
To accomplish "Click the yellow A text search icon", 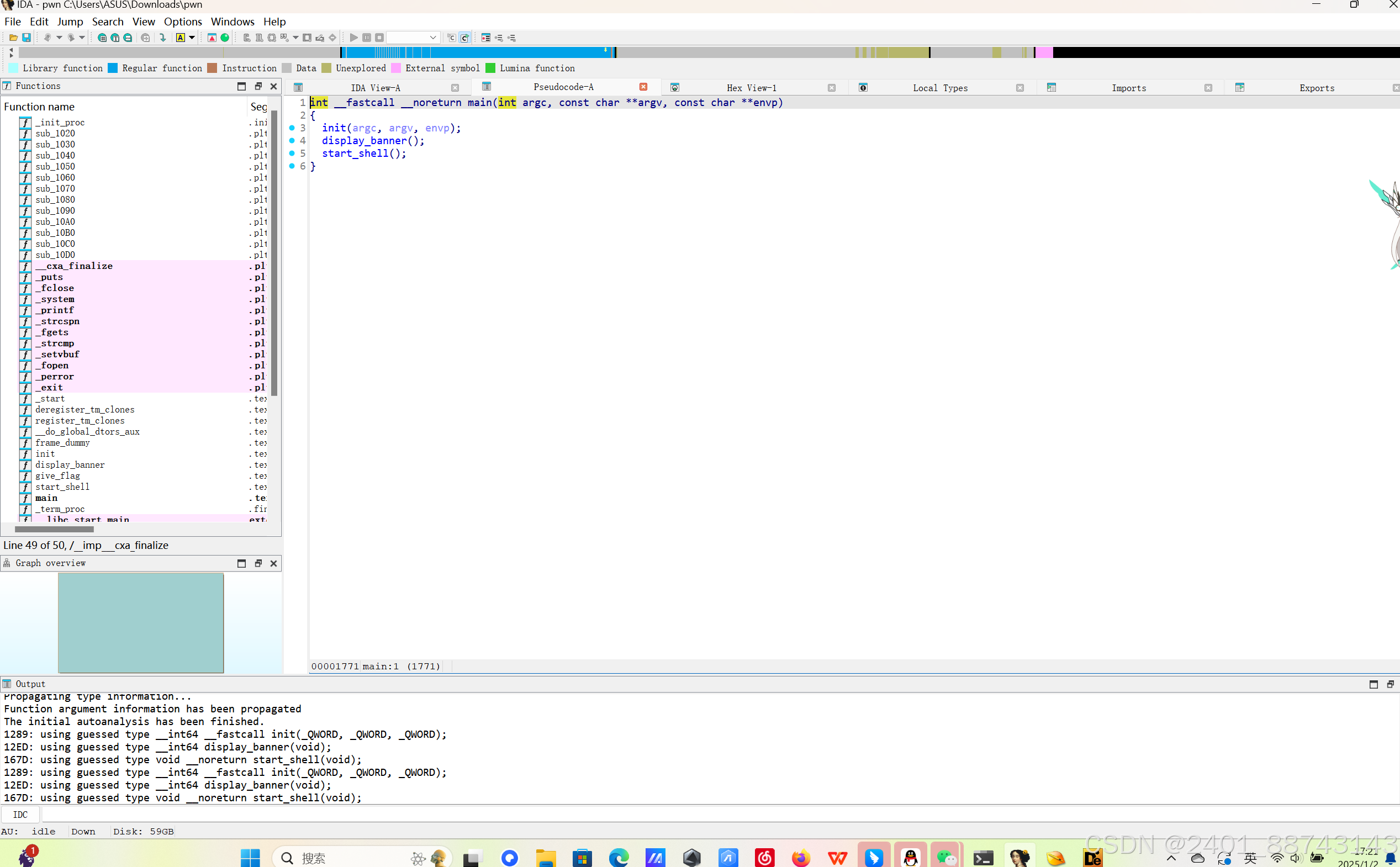I will (181, 38).
